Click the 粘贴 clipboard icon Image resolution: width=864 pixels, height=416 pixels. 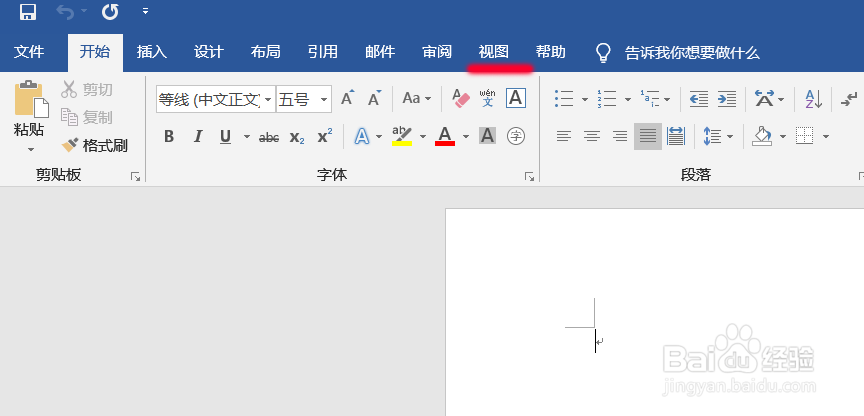pos(31,100)
